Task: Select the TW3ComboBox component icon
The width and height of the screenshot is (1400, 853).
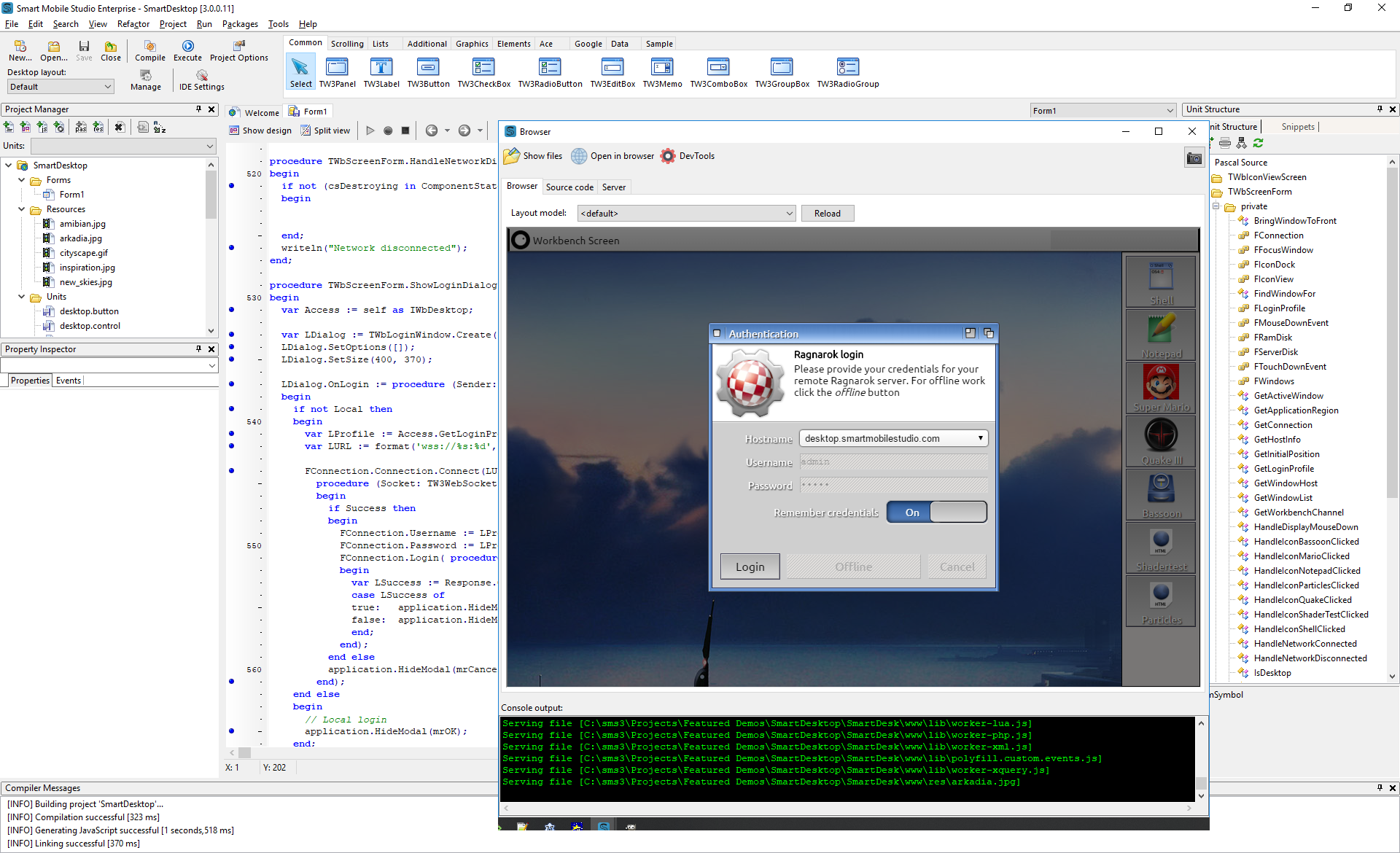Action: [719, 66]
